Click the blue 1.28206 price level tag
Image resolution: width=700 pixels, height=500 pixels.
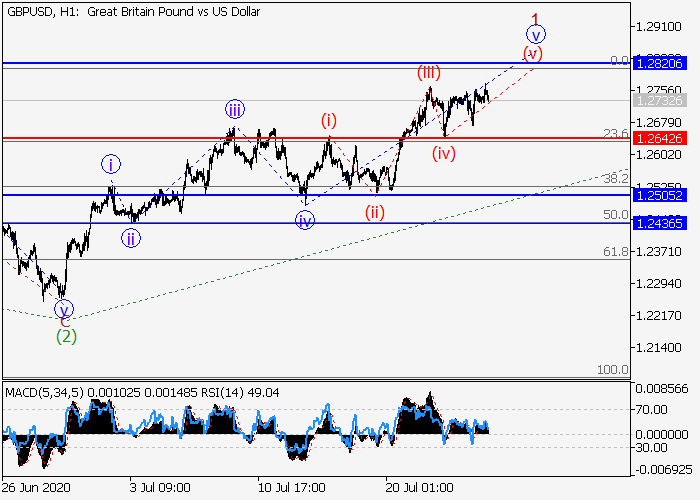tap(663, 64)
